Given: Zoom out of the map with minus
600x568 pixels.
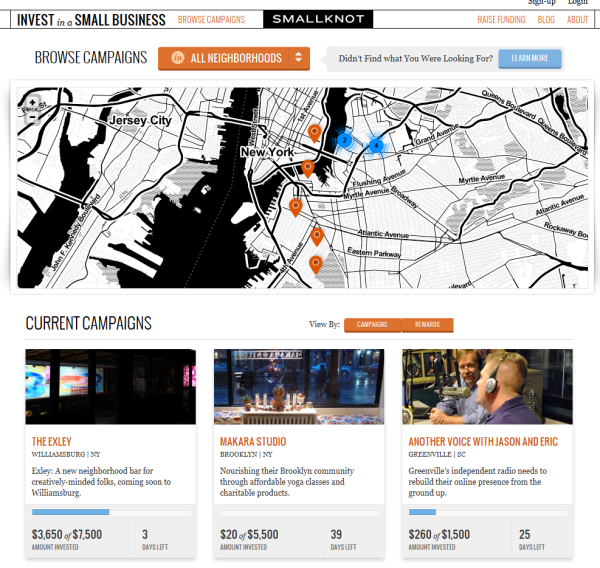Looking at the screenshot, I should pos(33,117).
